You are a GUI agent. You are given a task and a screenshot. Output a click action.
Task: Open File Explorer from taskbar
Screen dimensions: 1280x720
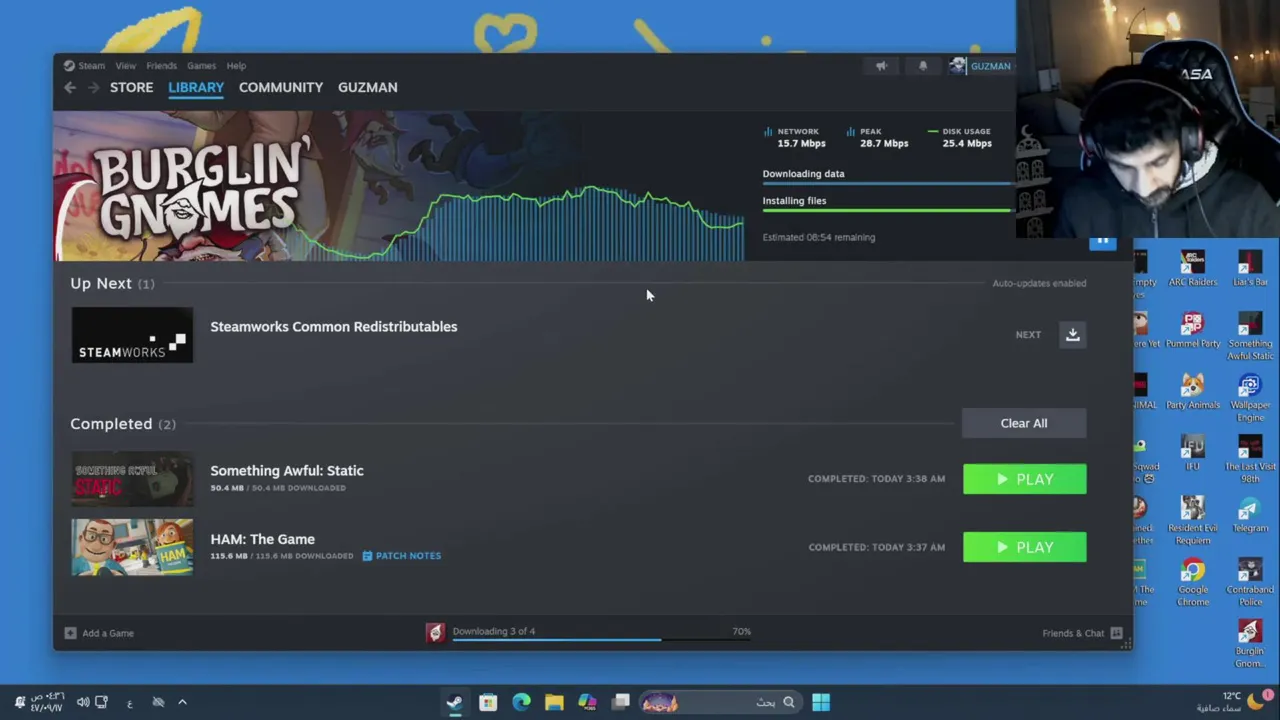click(x=554, y=702)
